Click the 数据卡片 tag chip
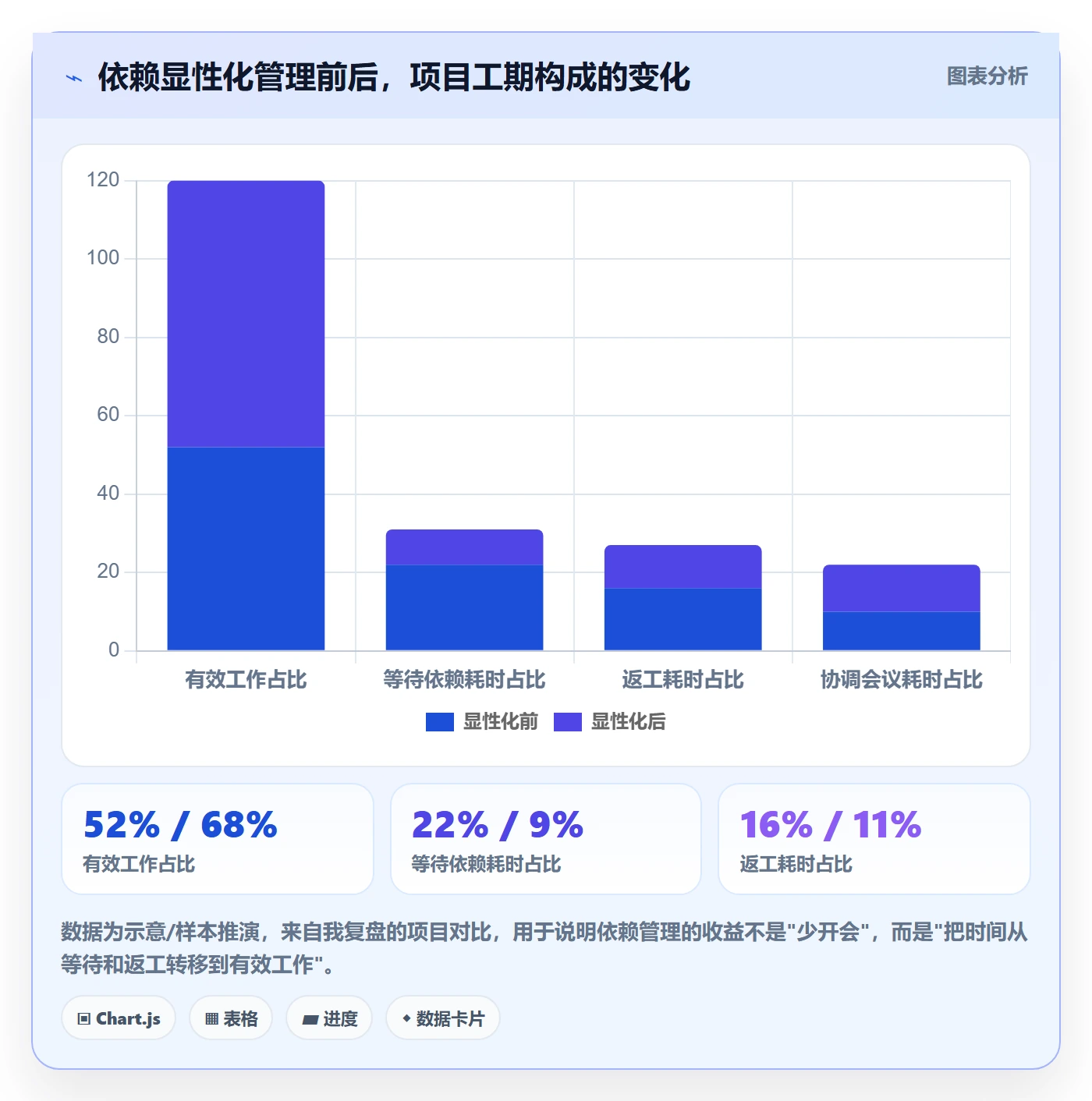 [x=443, y=1018]
